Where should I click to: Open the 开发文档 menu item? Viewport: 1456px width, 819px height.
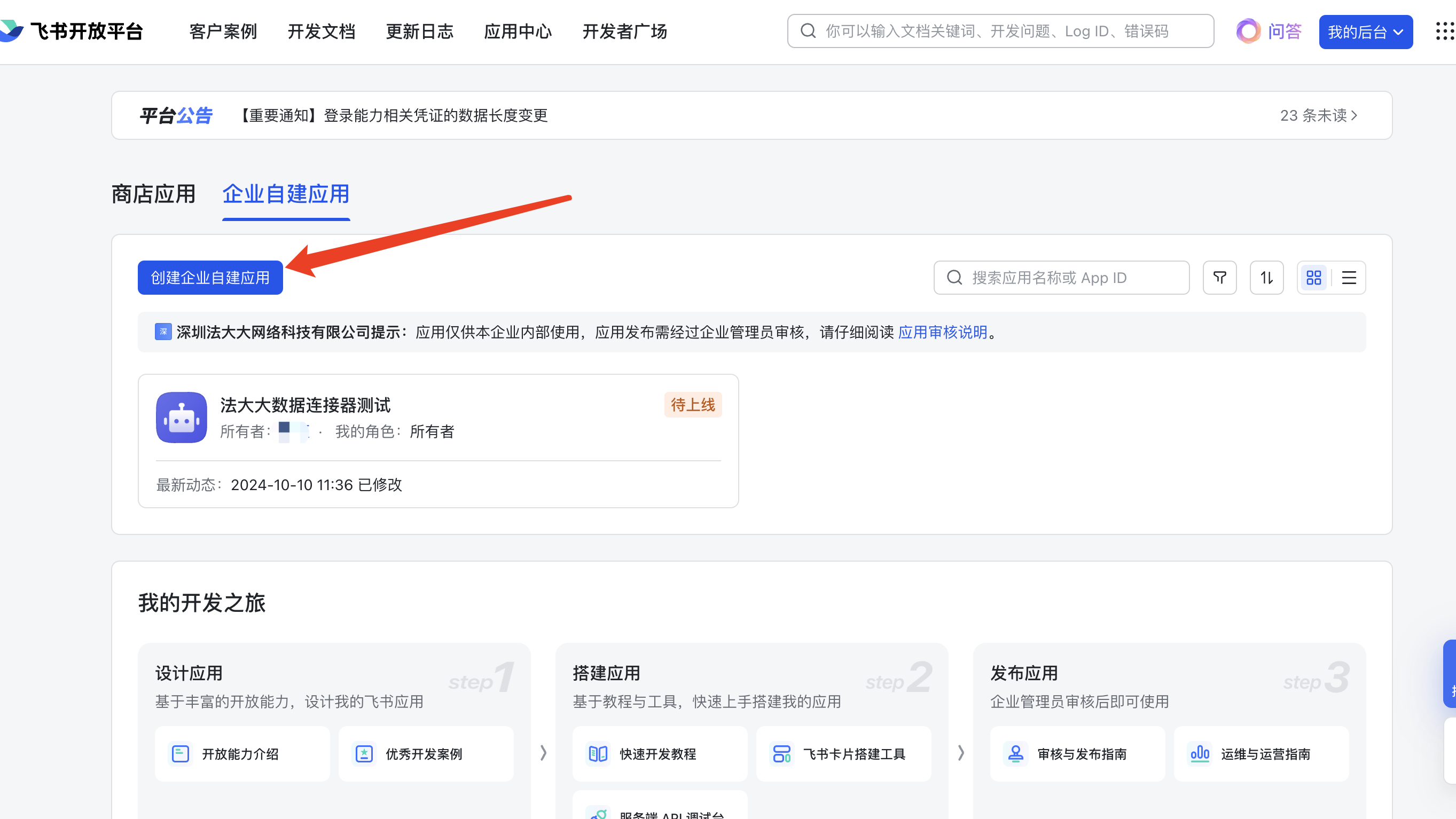click(322, 31)
